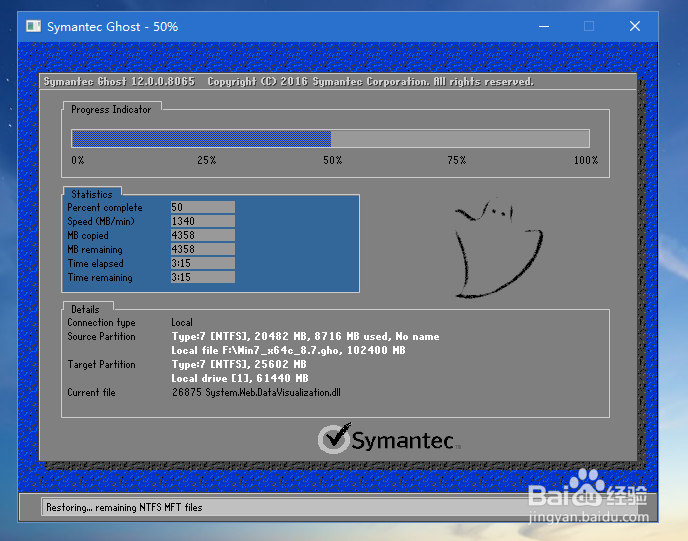Click the 'Progress Indicator' group label
This screenshot has height=541, width=688.
point(111,110)
